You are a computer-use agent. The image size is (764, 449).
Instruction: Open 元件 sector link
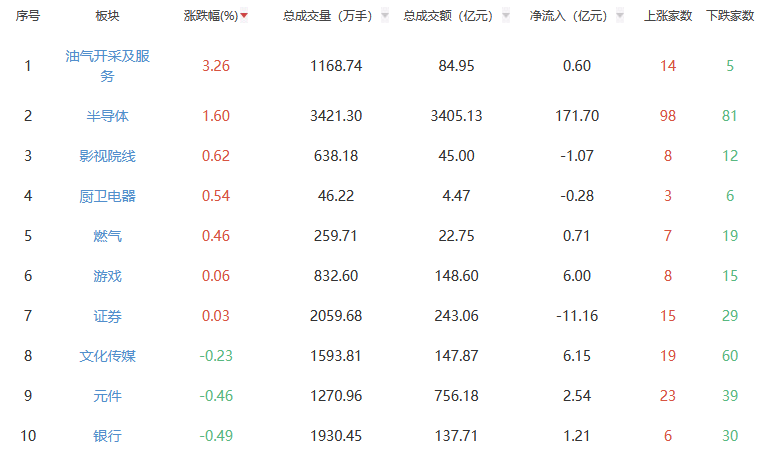click(x=107, y=396)
